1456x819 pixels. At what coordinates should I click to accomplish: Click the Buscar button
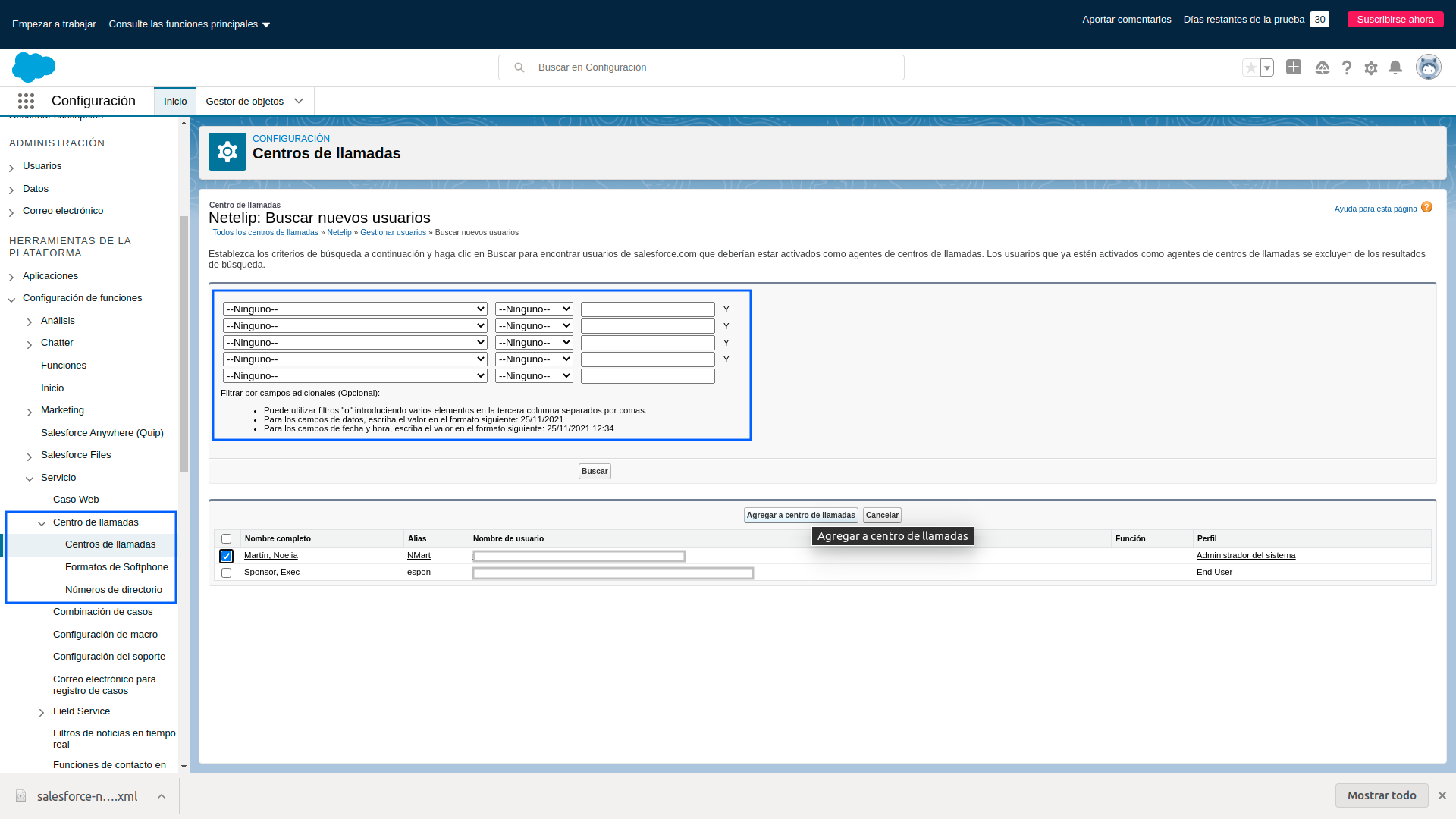point(594,470)
